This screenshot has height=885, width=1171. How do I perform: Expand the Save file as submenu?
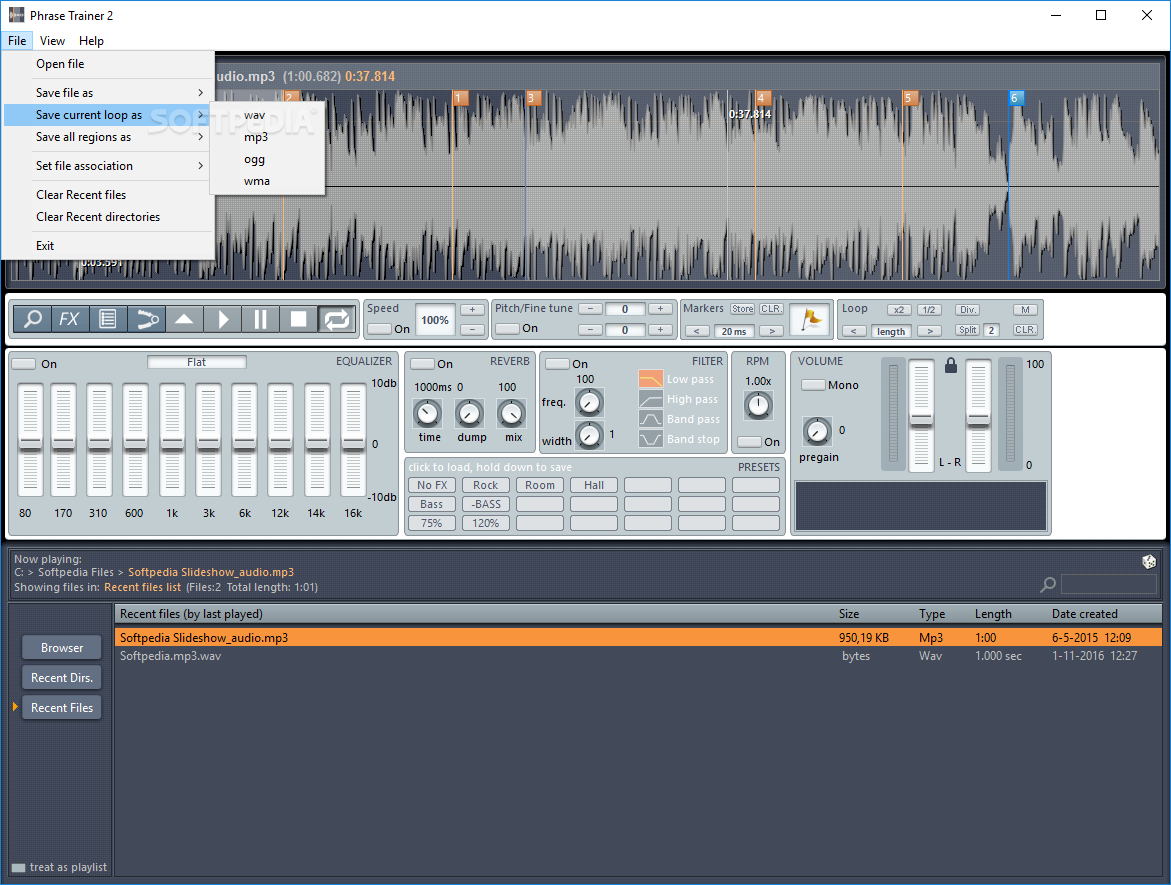point(109,93)
